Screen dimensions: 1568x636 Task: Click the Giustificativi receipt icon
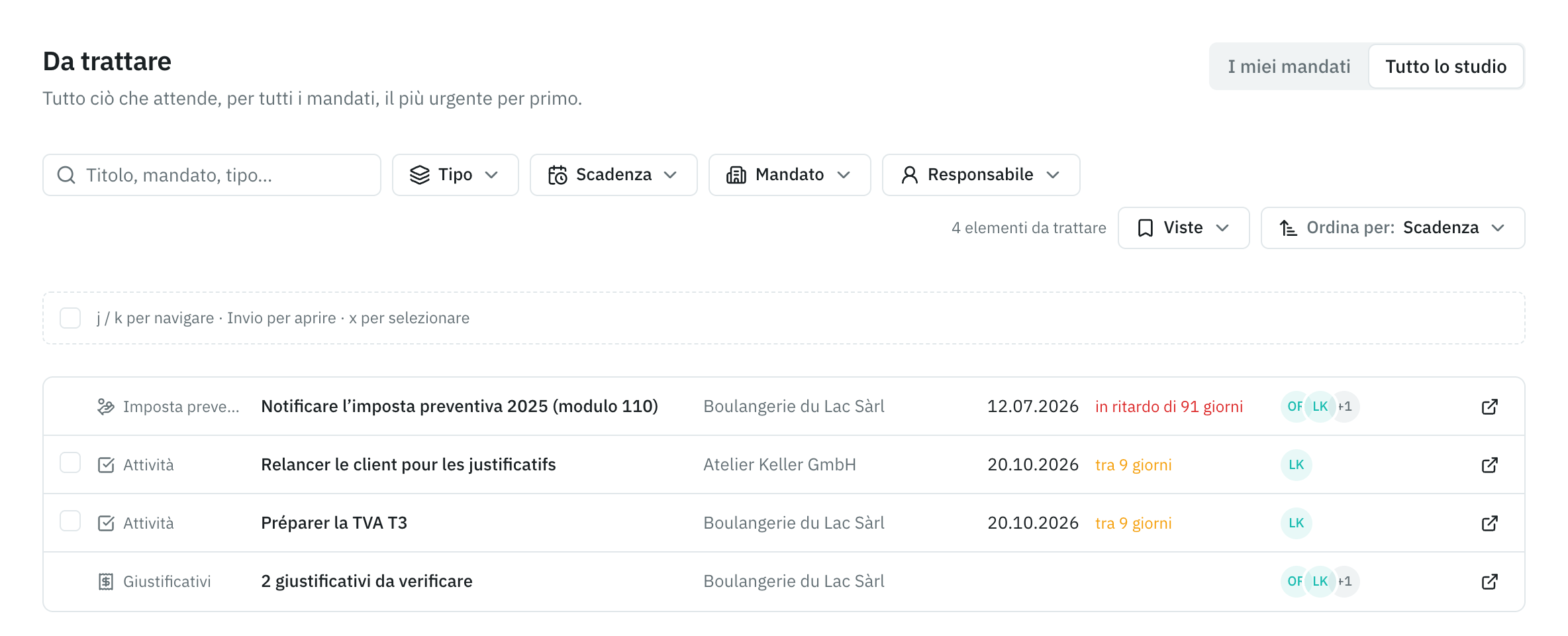[x=106, y=582]
